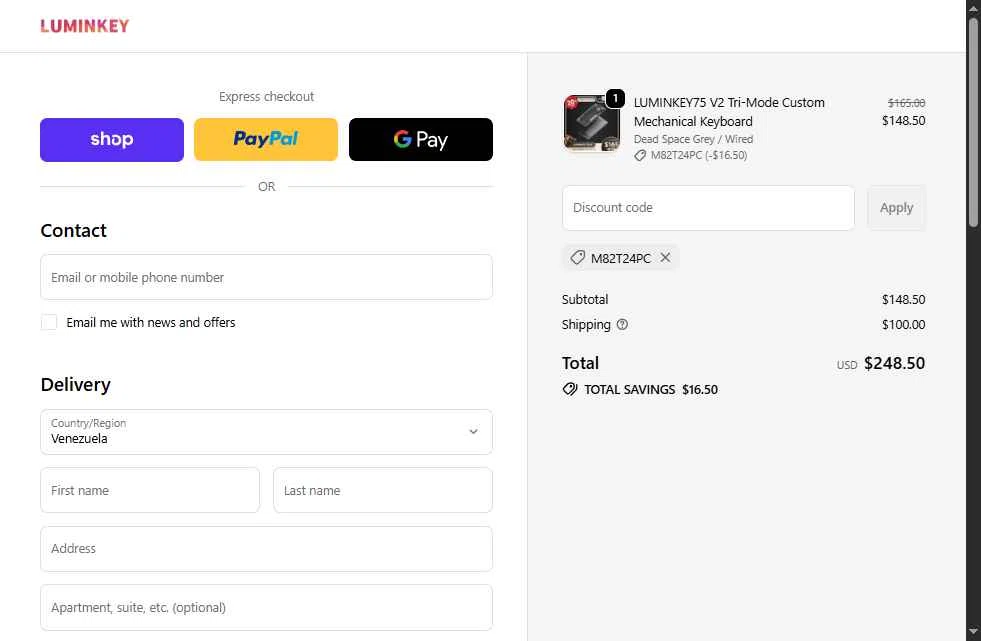The height and width of the screenshot is (641, 981).
Task: Click the discount tag icon under product
Action: (640, 156)
